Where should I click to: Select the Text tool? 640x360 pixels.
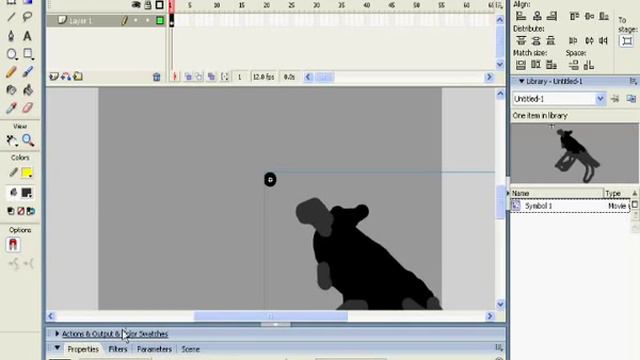[27, 36]
